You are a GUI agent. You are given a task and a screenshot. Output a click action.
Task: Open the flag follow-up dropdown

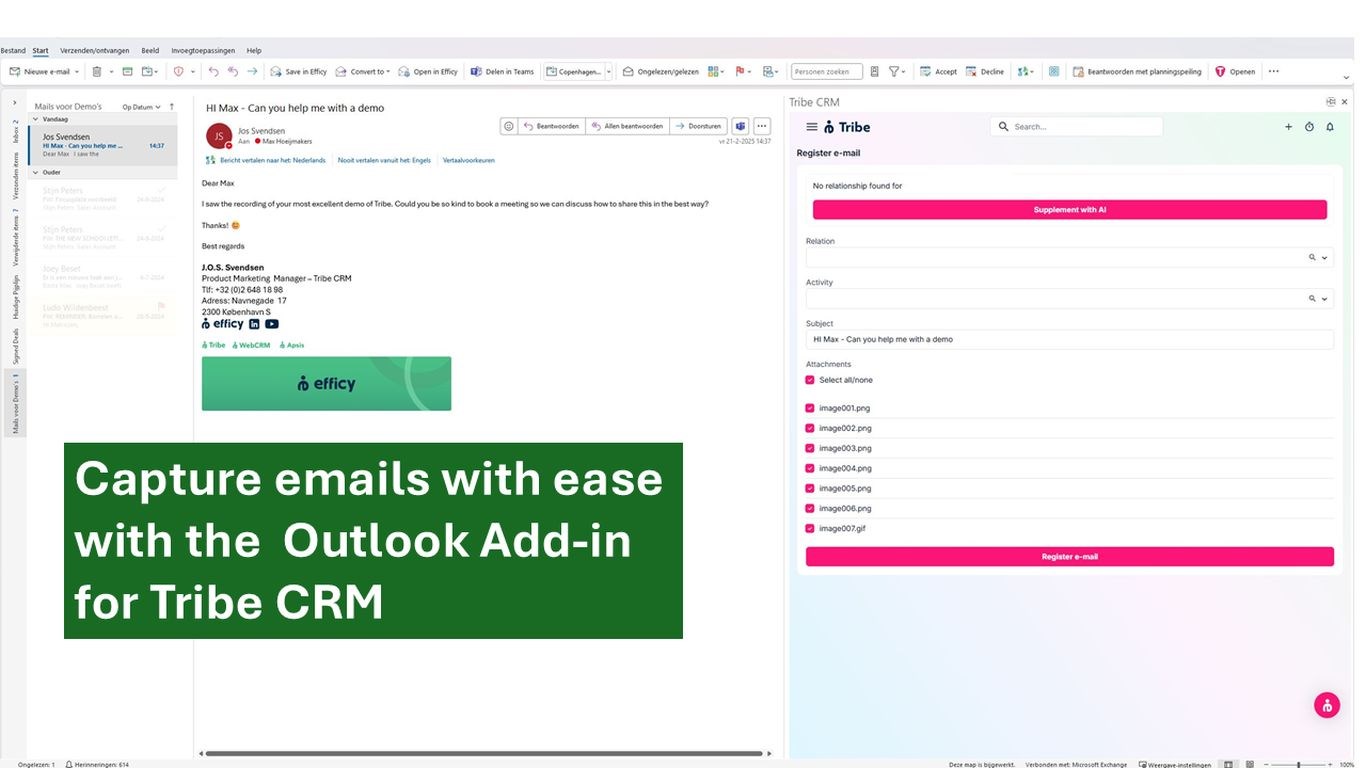pyautogui.click(x=744, y=72)
